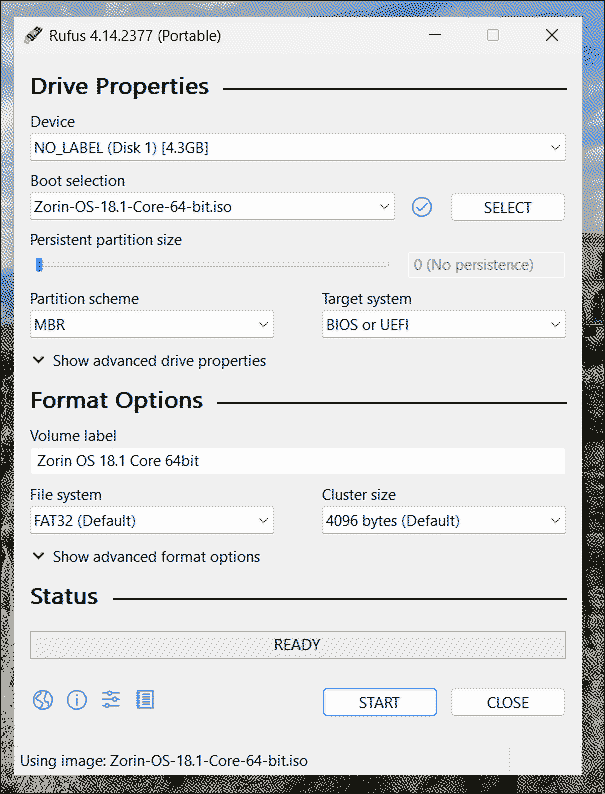This screenshot has width=605, height=794.
Task: Click the persistent partition size slider handle
Action: (x=39, y=265)
